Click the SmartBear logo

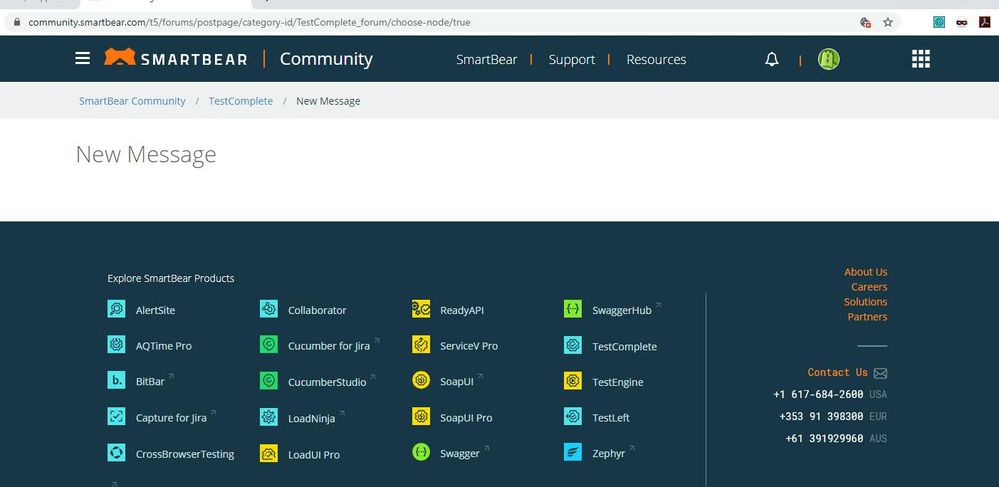pyautogui.click(x=176, y=59)
